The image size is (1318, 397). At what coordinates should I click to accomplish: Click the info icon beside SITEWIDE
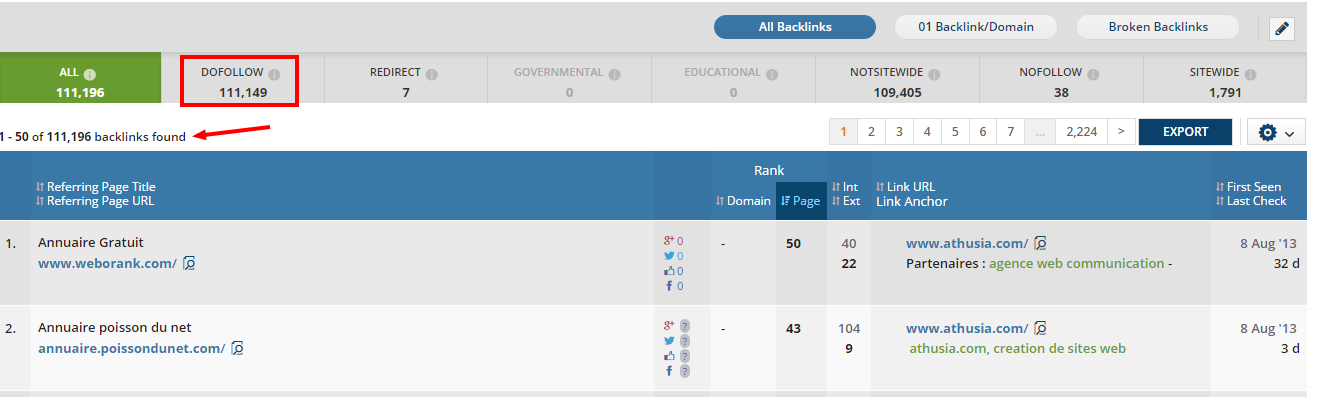click(1252, 74)
